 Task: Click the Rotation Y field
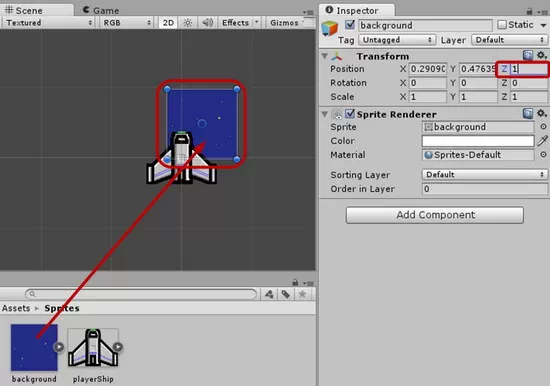coord(478,83)
